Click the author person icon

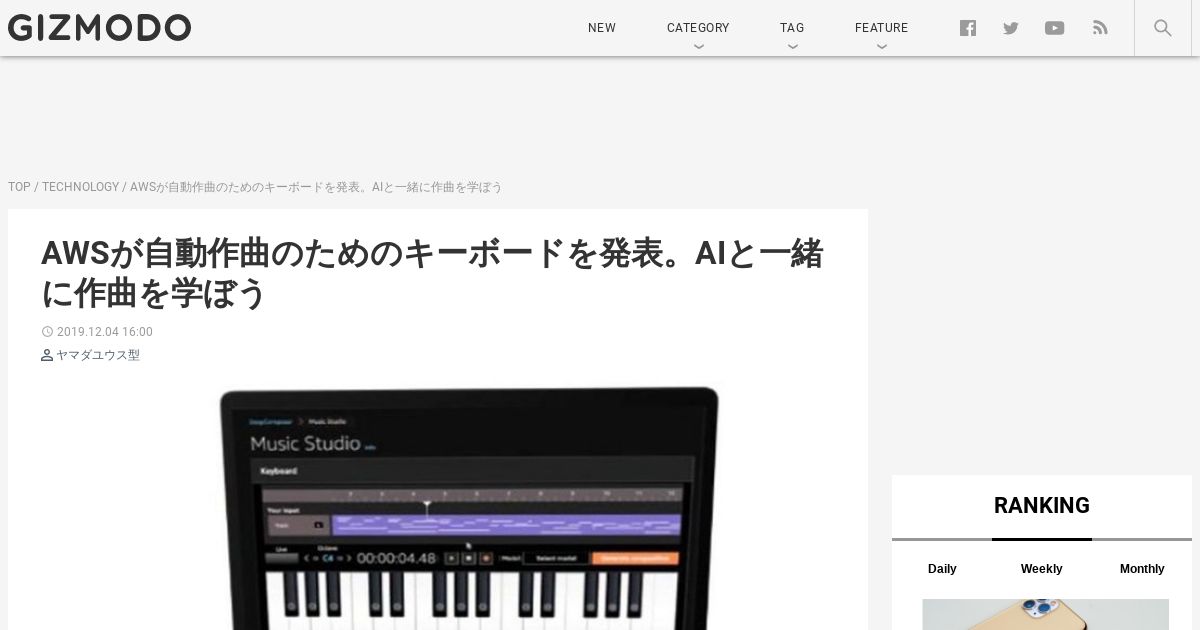click(x=47, y=355)
